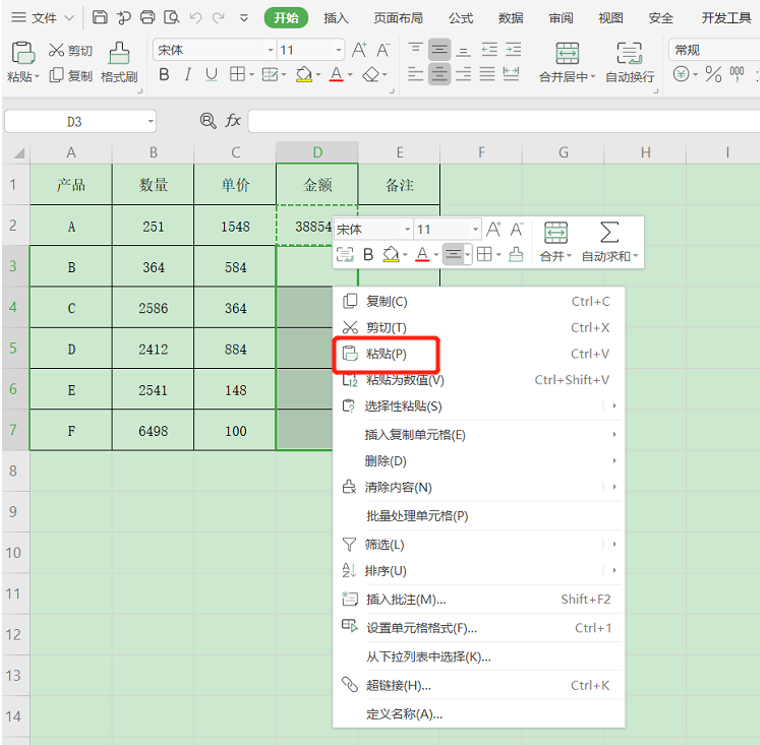Image resolution: width=760 pixels, height=745 pixels.
Task: Select column F header
Action: [481, 153]
